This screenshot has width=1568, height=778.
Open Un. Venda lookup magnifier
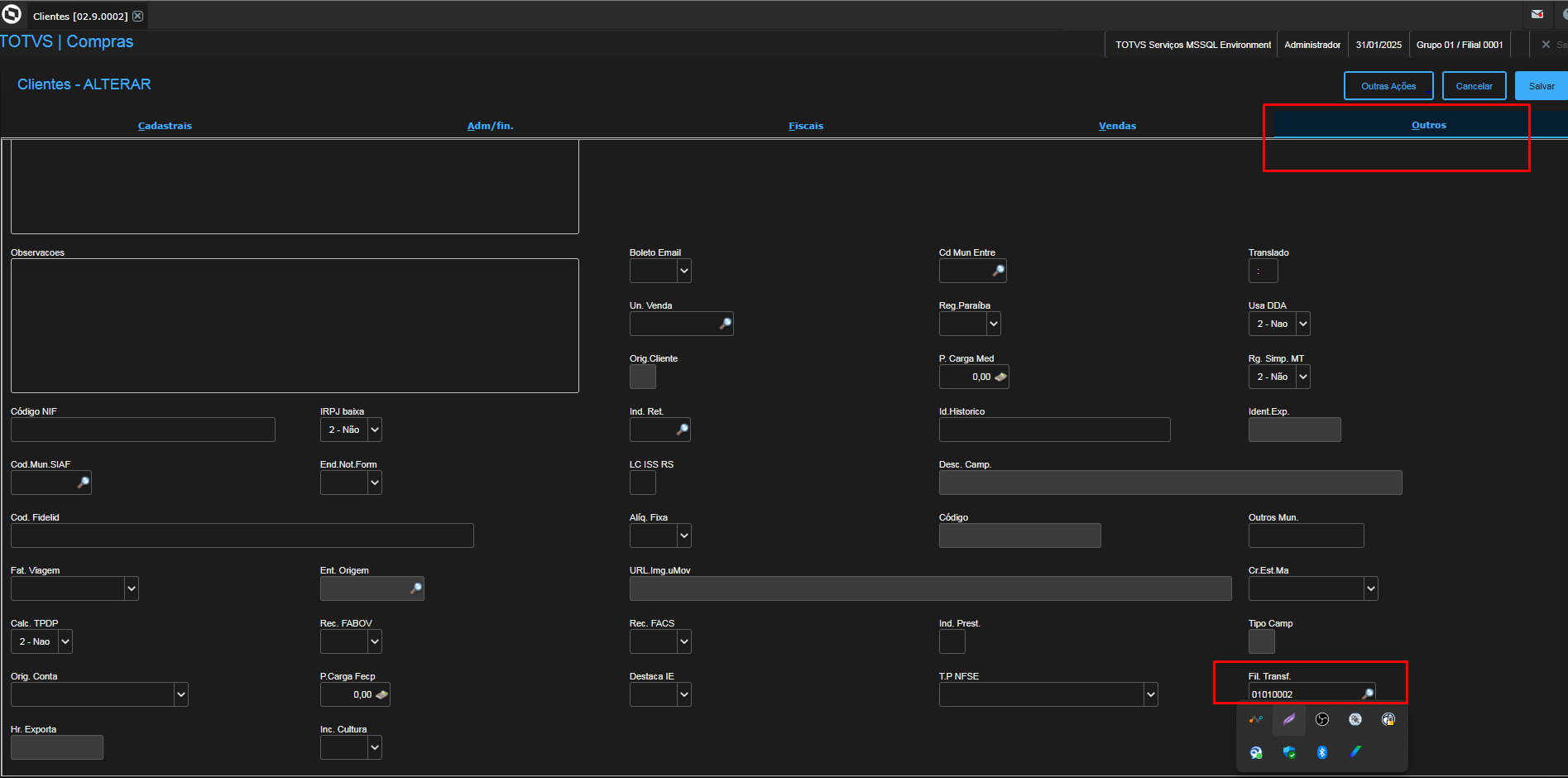click(726, 324)
